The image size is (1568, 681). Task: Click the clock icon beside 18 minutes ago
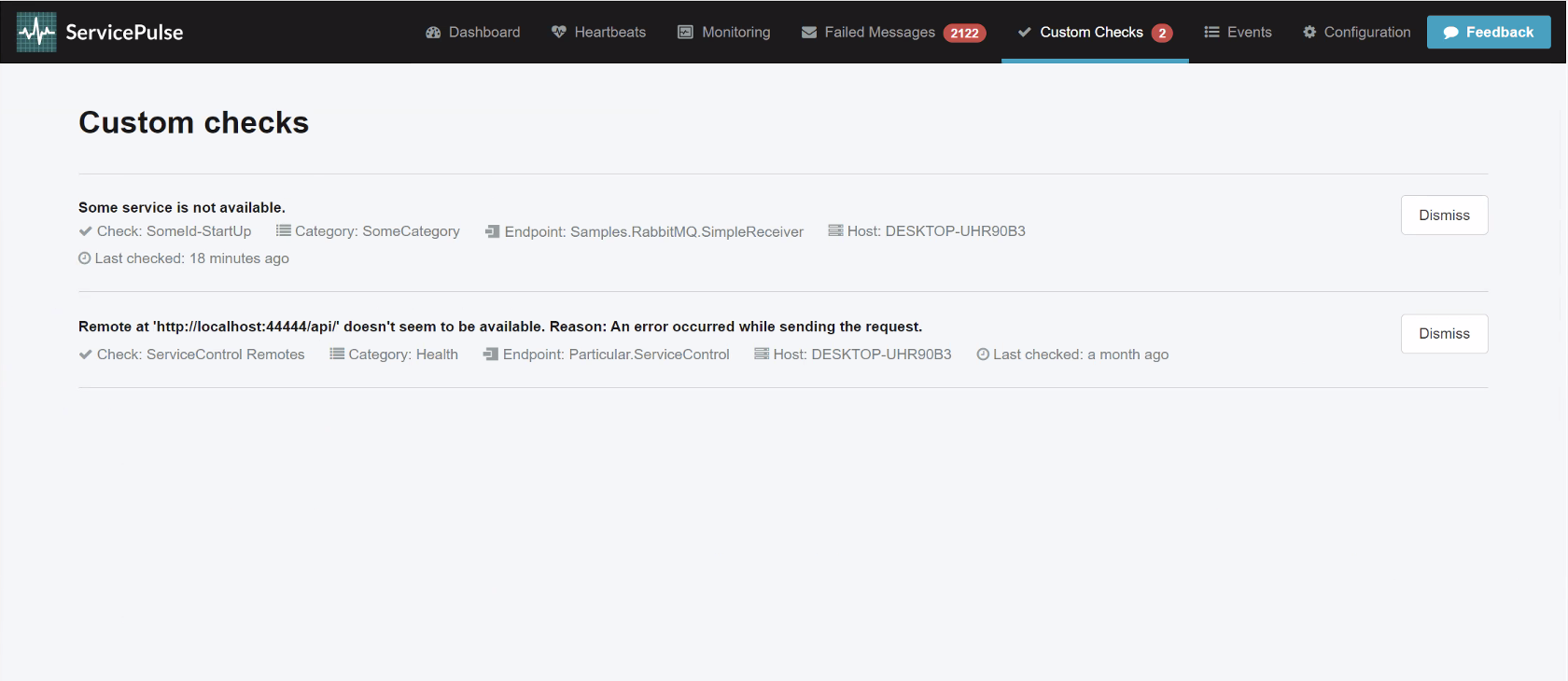85,258
